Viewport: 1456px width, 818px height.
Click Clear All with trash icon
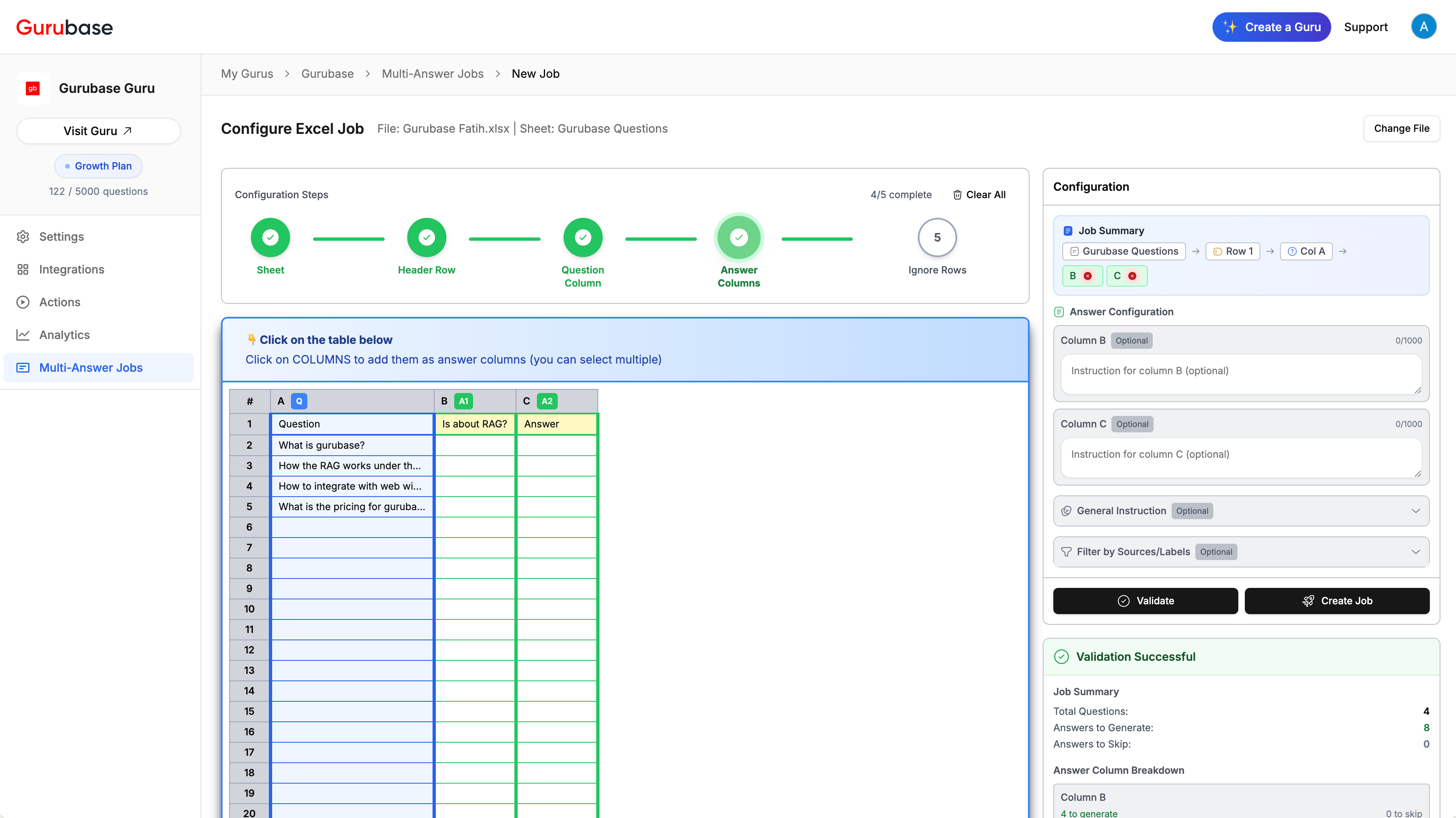[x=979, y=194]
